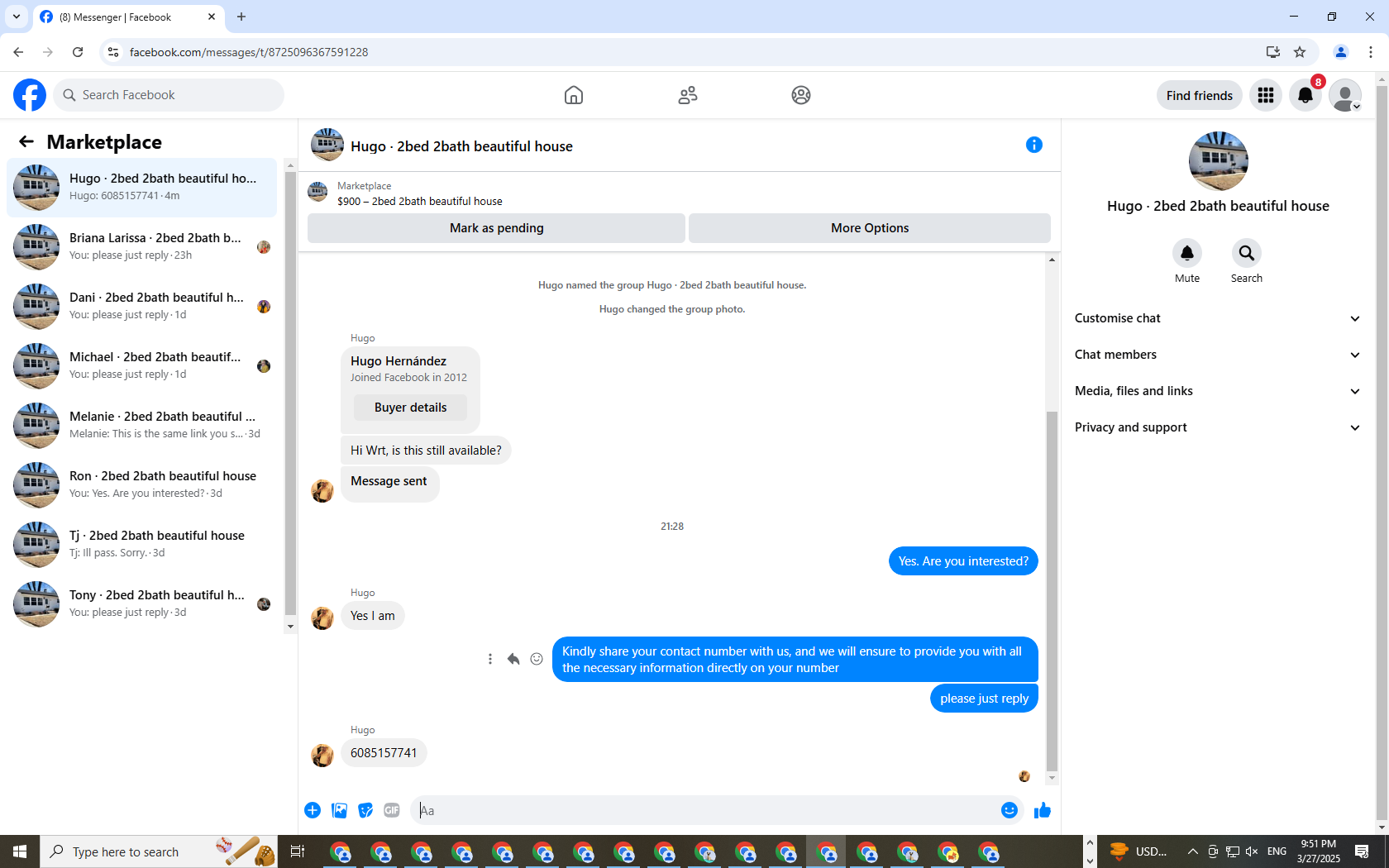Screen dimensions: 1389x868
Task: Search in conversation using magnifier icon
Action: click(x=1247, y=253)
